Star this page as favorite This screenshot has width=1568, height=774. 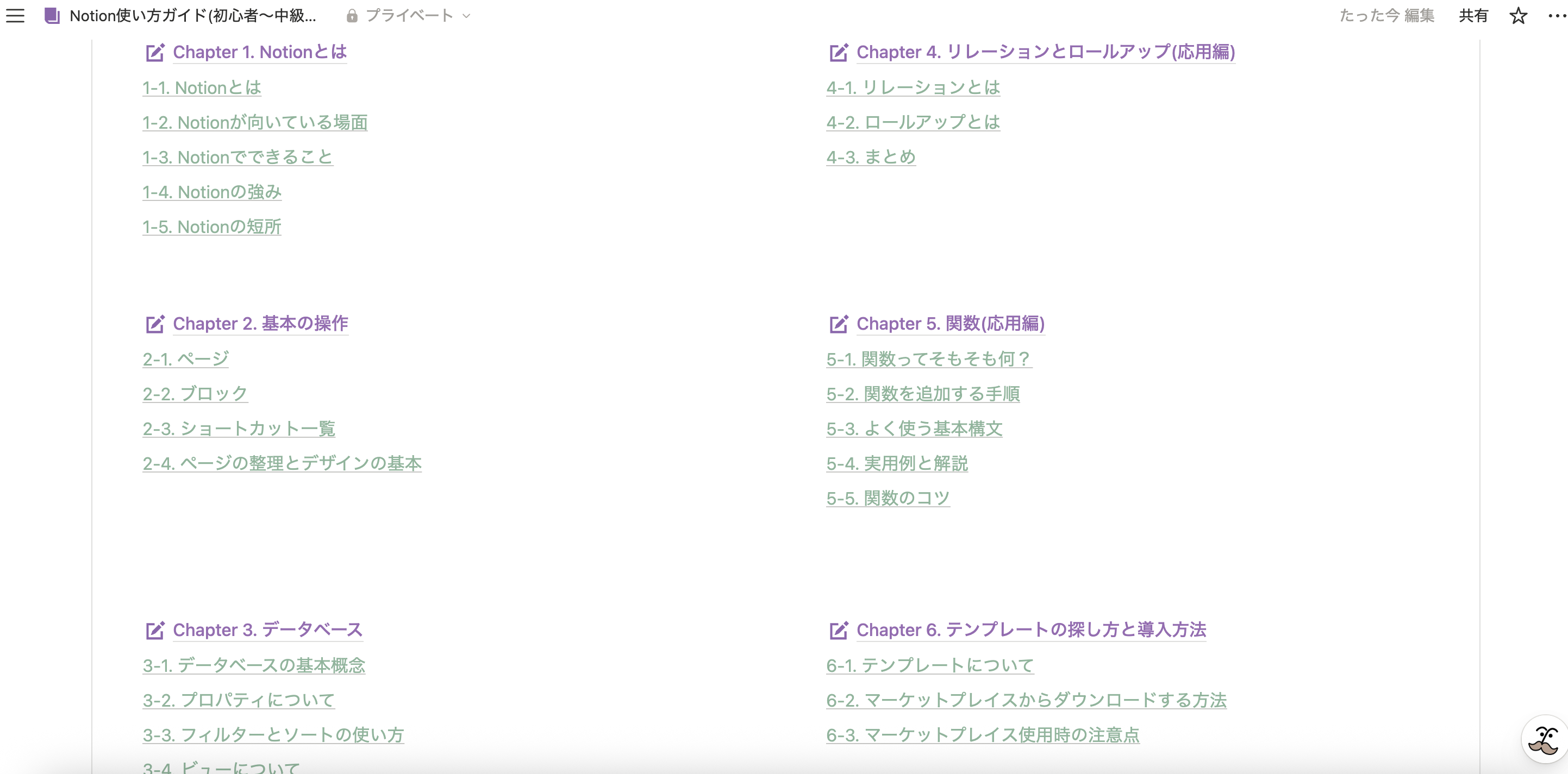1518,16
